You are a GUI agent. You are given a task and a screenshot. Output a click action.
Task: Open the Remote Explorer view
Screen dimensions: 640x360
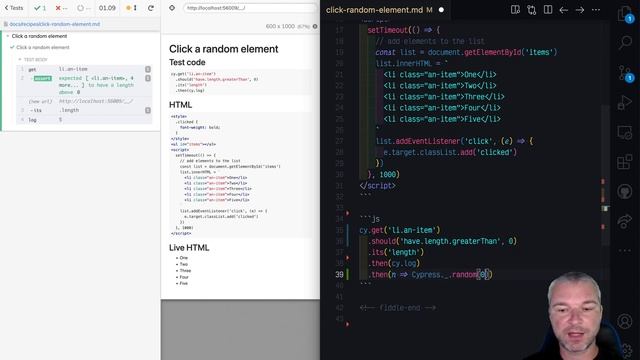625,133
